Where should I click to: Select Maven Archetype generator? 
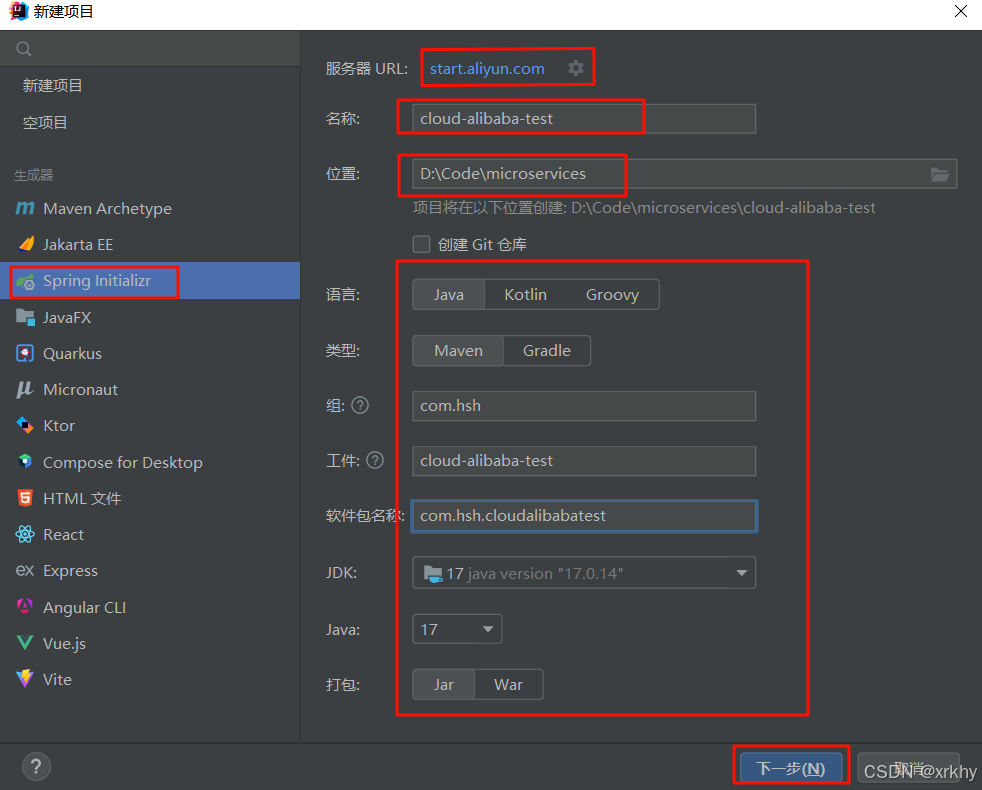pos(150,208)
